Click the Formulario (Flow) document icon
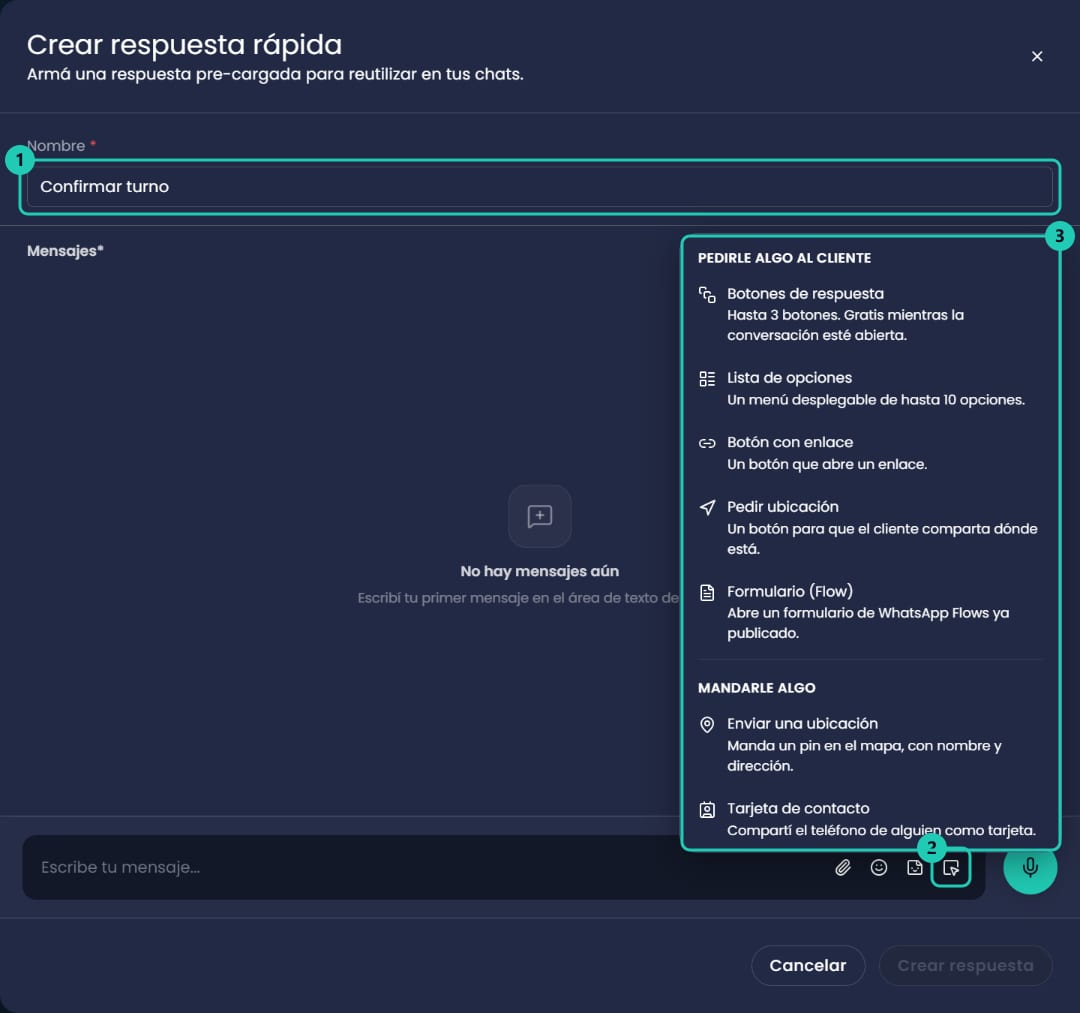 [x=707, y=592]
